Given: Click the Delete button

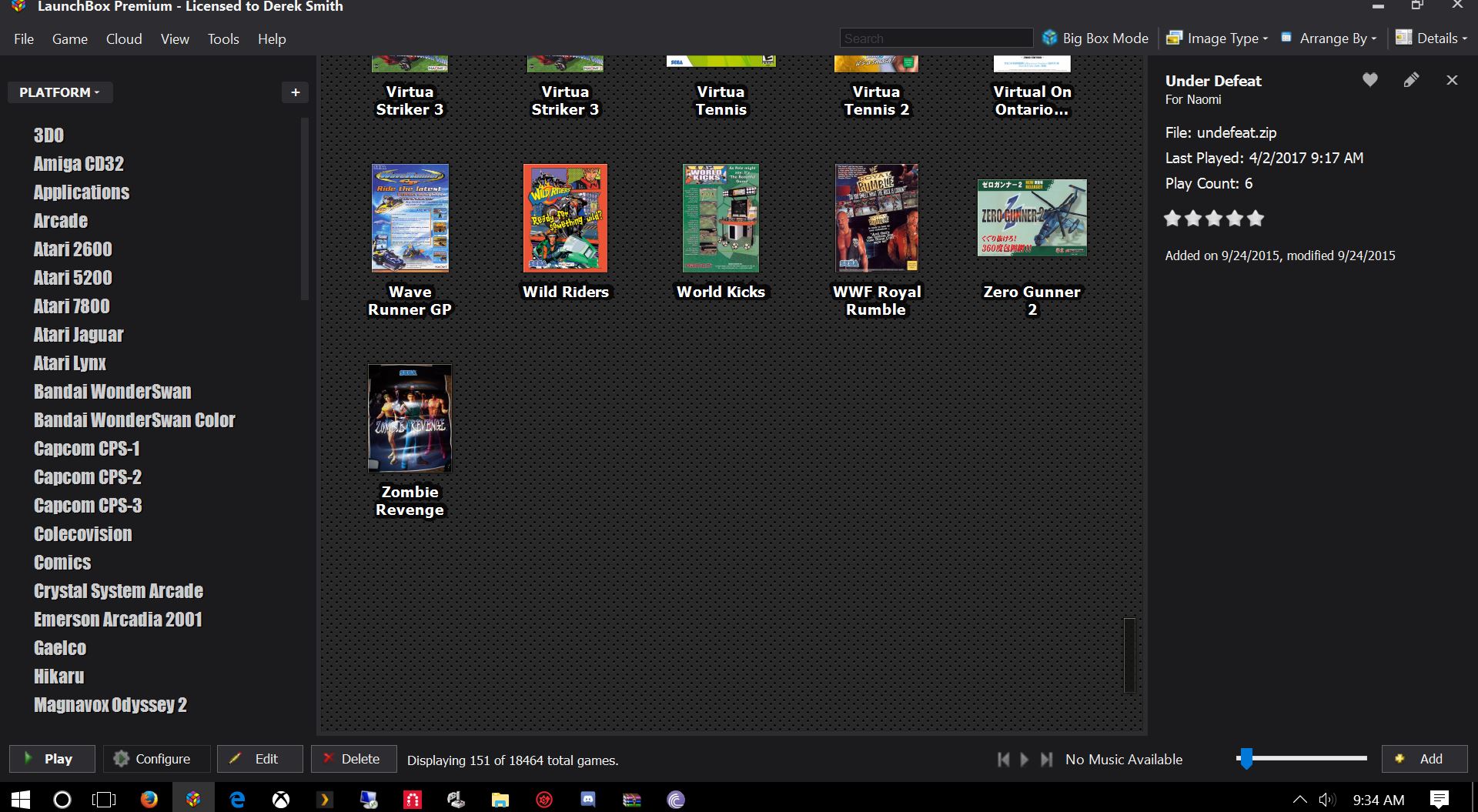Looking at the screenshot, I should pos(354,759).
